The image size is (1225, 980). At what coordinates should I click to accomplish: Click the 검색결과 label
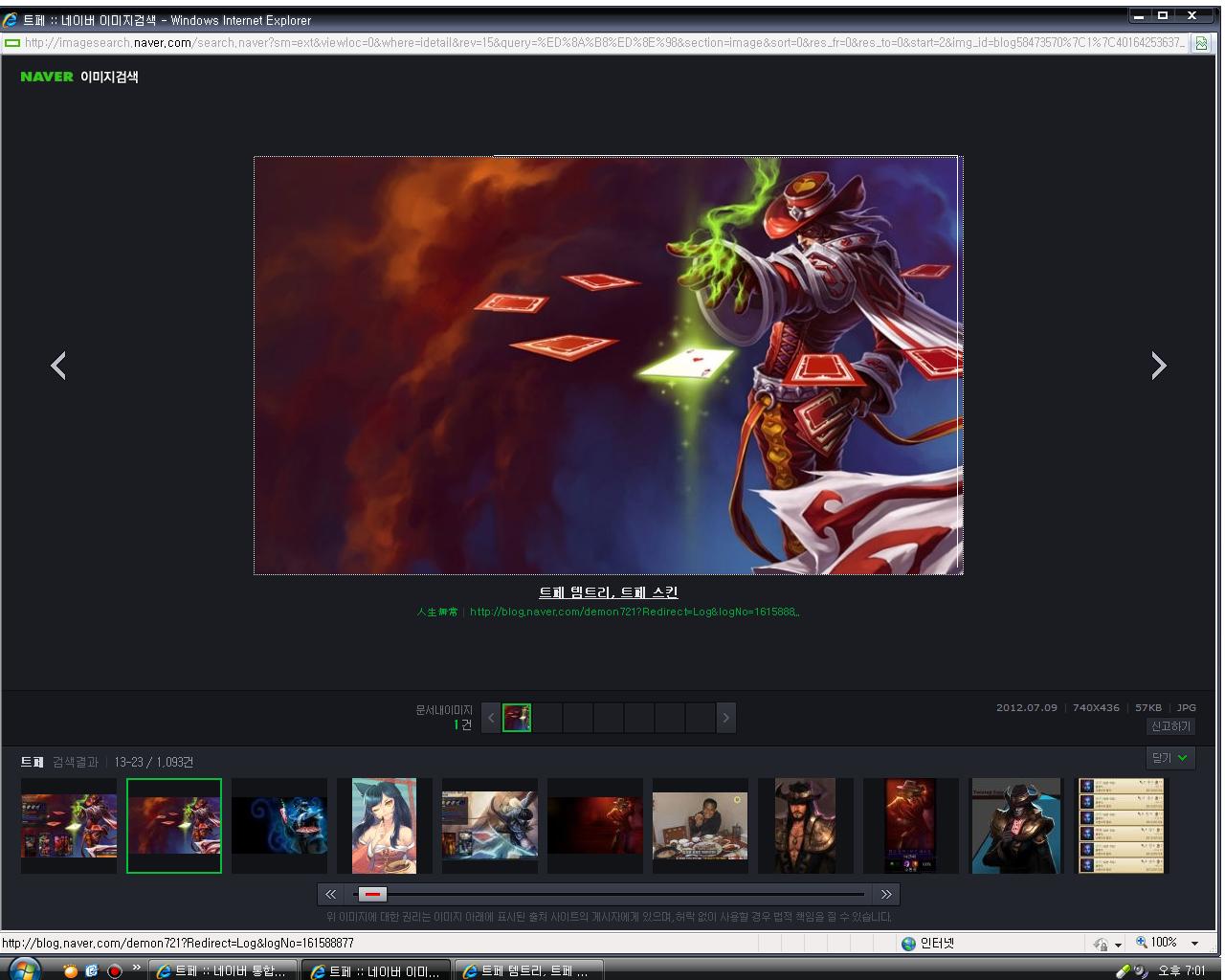pyautogui.click(x=76, y=762)
